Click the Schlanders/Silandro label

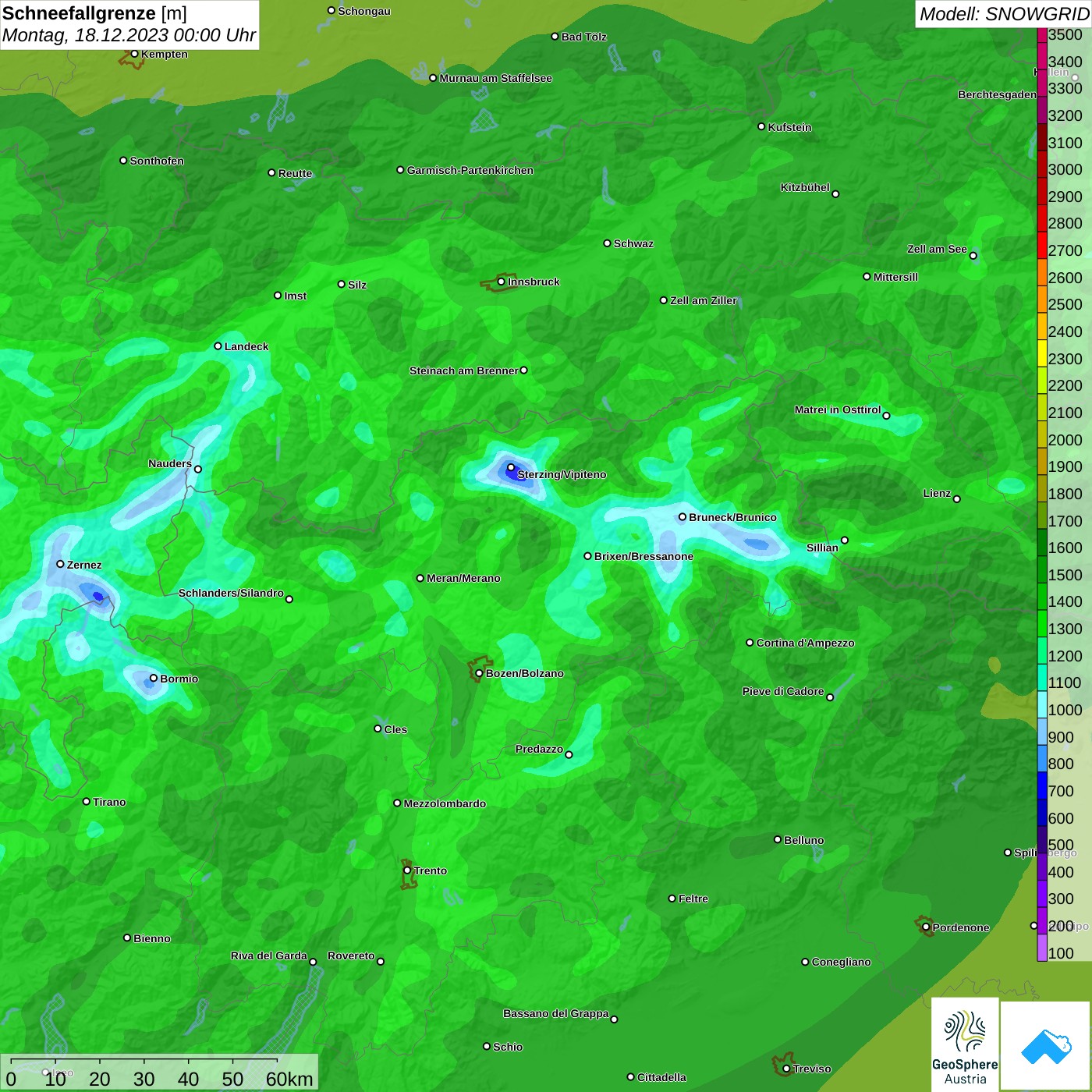[231, 593]
